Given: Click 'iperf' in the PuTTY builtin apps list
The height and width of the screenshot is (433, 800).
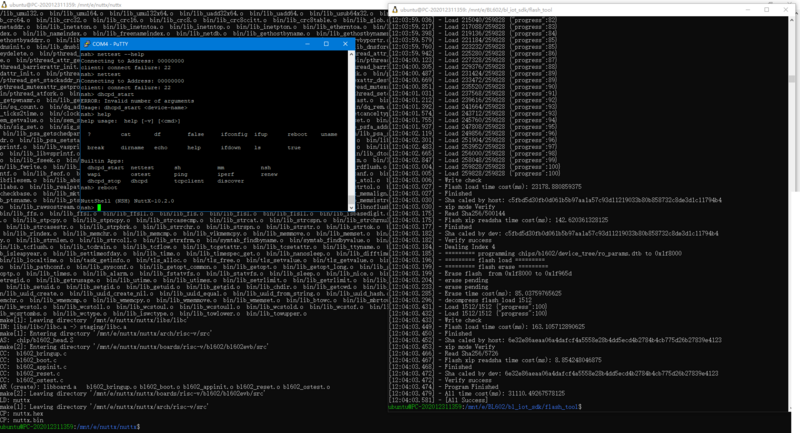Looking at the screenshot, I should 226,174.
